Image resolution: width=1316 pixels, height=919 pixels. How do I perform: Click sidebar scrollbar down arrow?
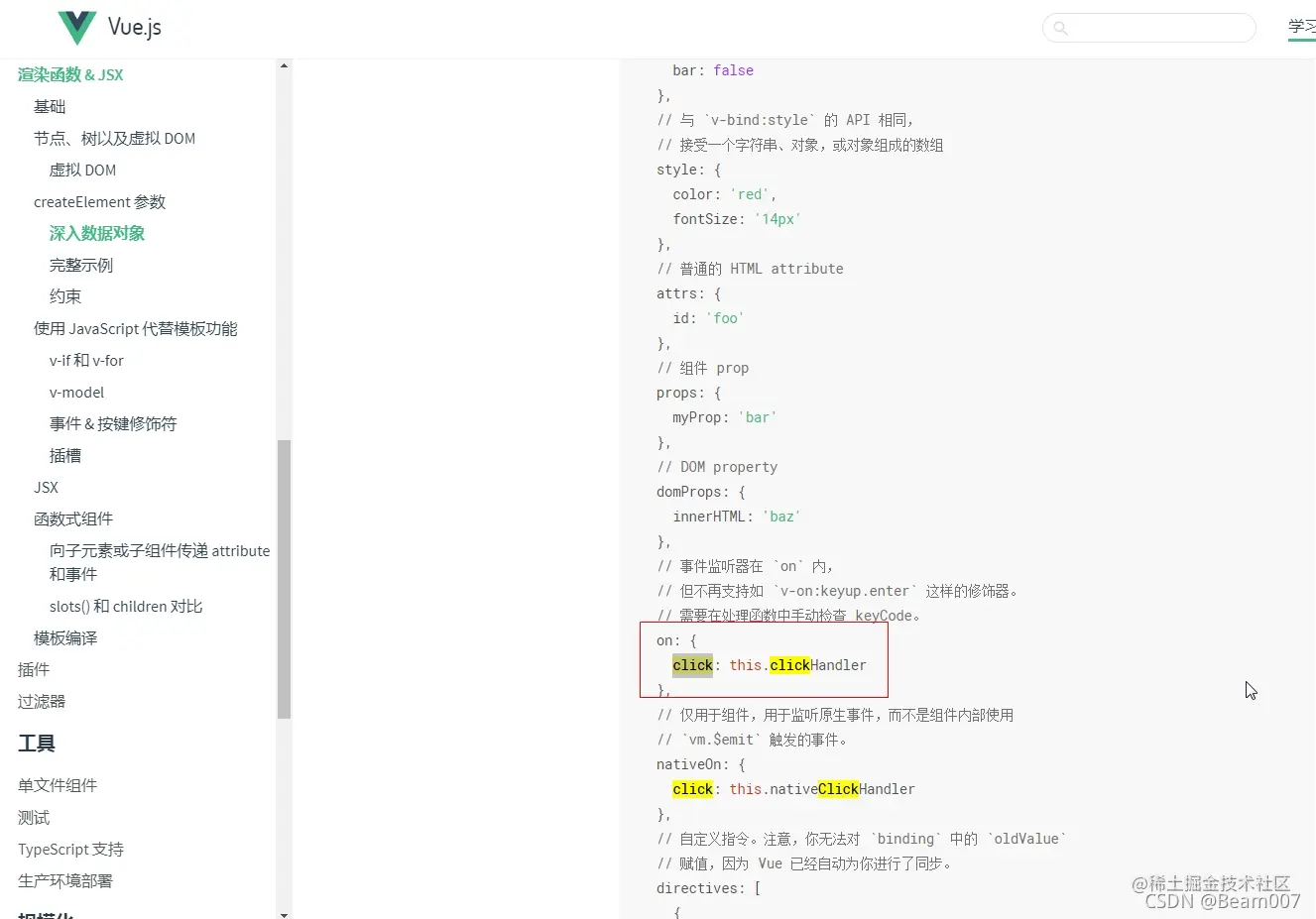(x=284, y=913)
